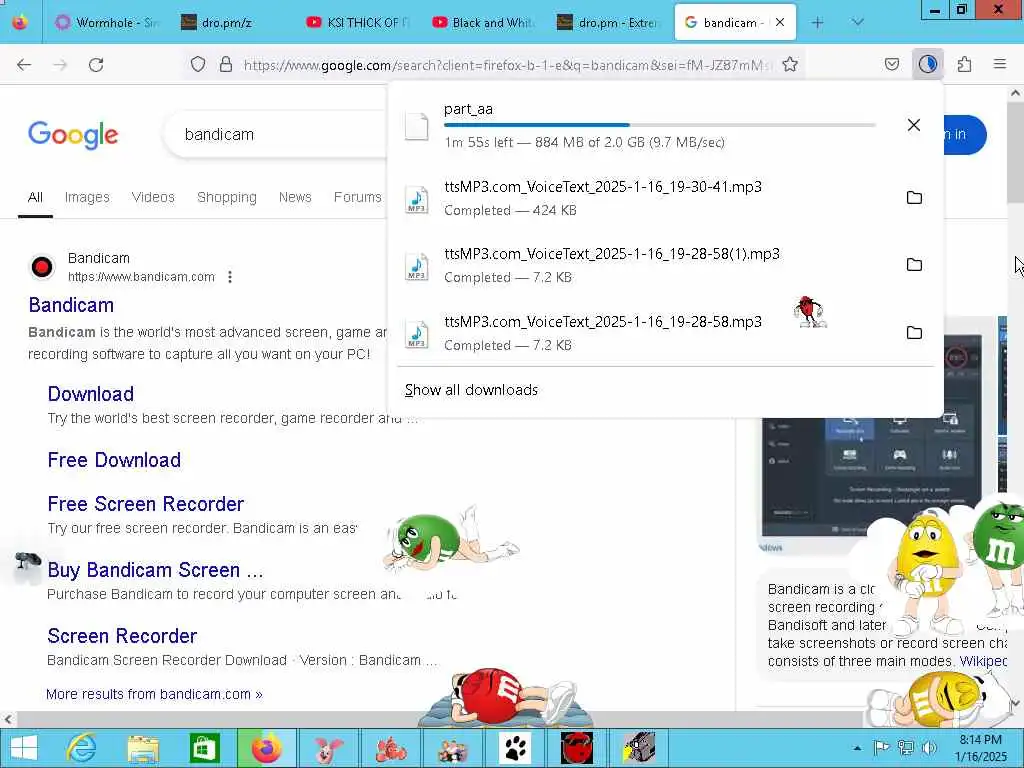The height and width of the screenshot is (768, 1024).
Task: Open the Firefox hamburger menu
Action: (x=1000, y=64)
